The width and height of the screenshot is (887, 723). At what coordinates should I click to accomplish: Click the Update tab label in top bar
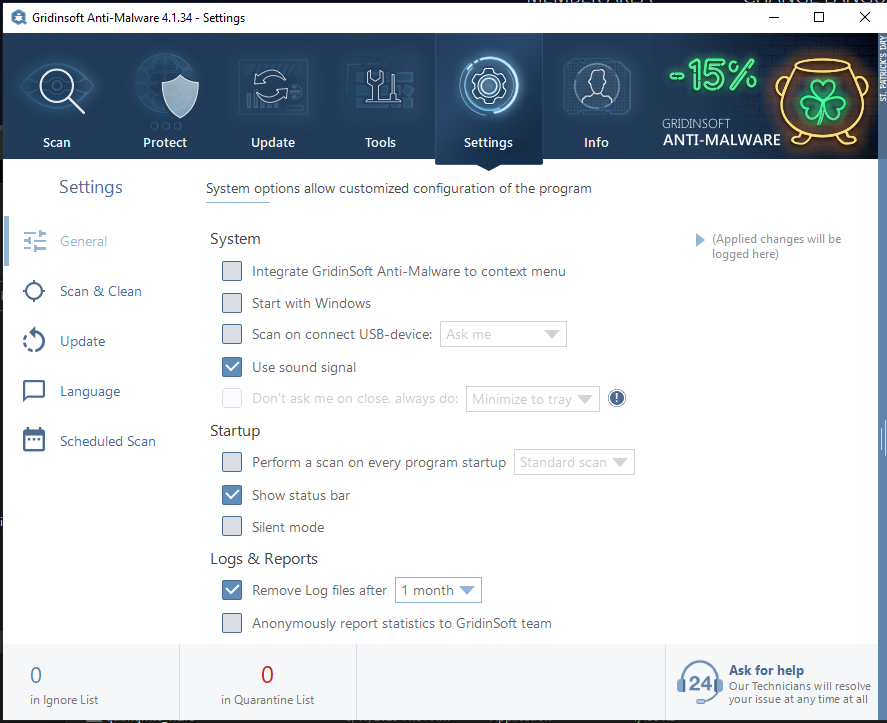[273, 143]
